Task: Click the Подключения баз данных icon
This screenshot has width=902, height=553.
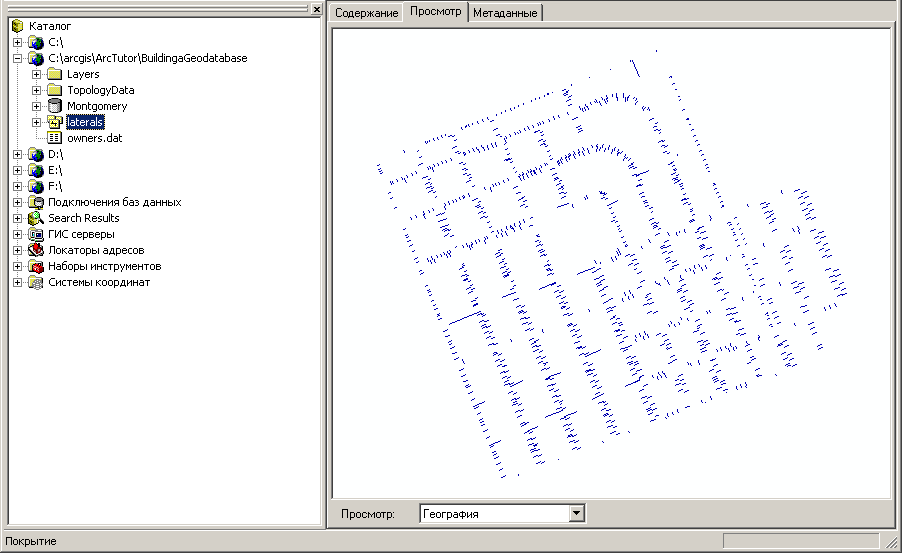Action: [36, 202]
